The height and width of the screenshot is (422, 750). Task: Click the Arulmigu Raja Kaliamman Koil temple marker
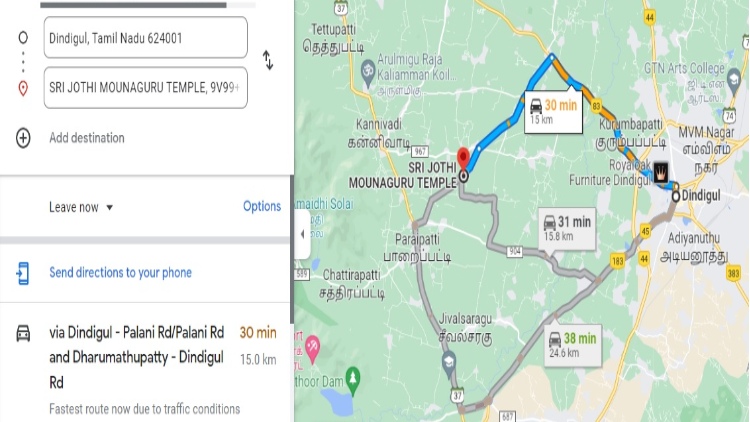click(367, 70)
